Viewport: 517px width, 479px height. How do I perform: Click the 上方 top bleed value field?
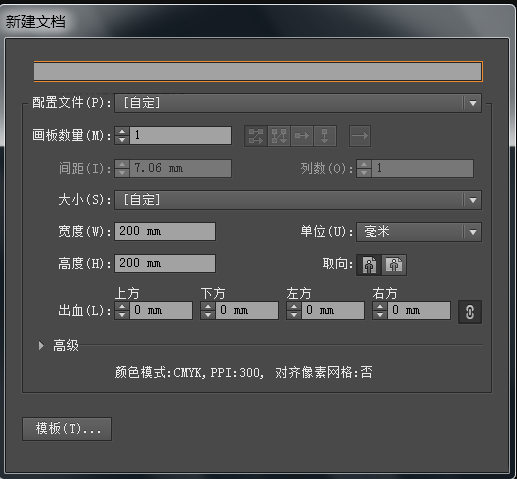pyautogui.click(x=161, y=311)
